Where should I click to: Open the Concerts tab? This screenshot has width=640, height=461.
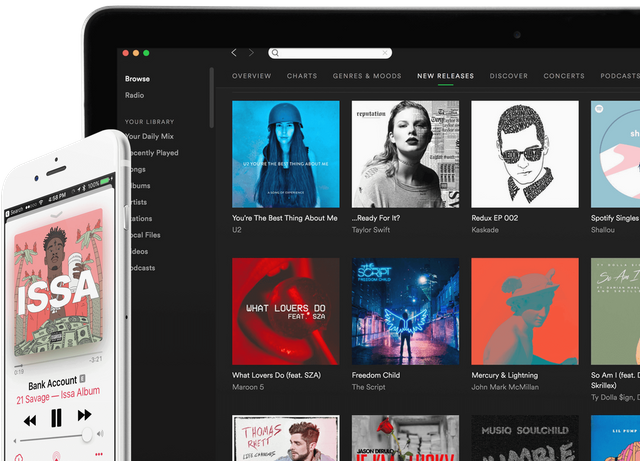click(564, 76)
